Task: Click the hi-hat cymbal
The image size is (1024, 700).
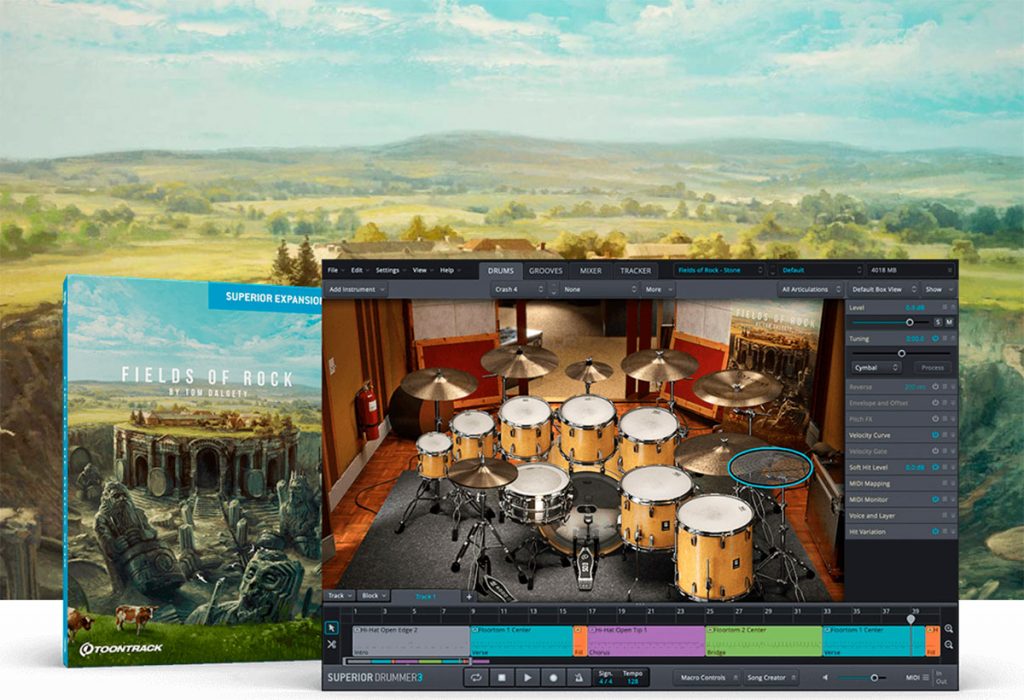Action: click(483, 472)
